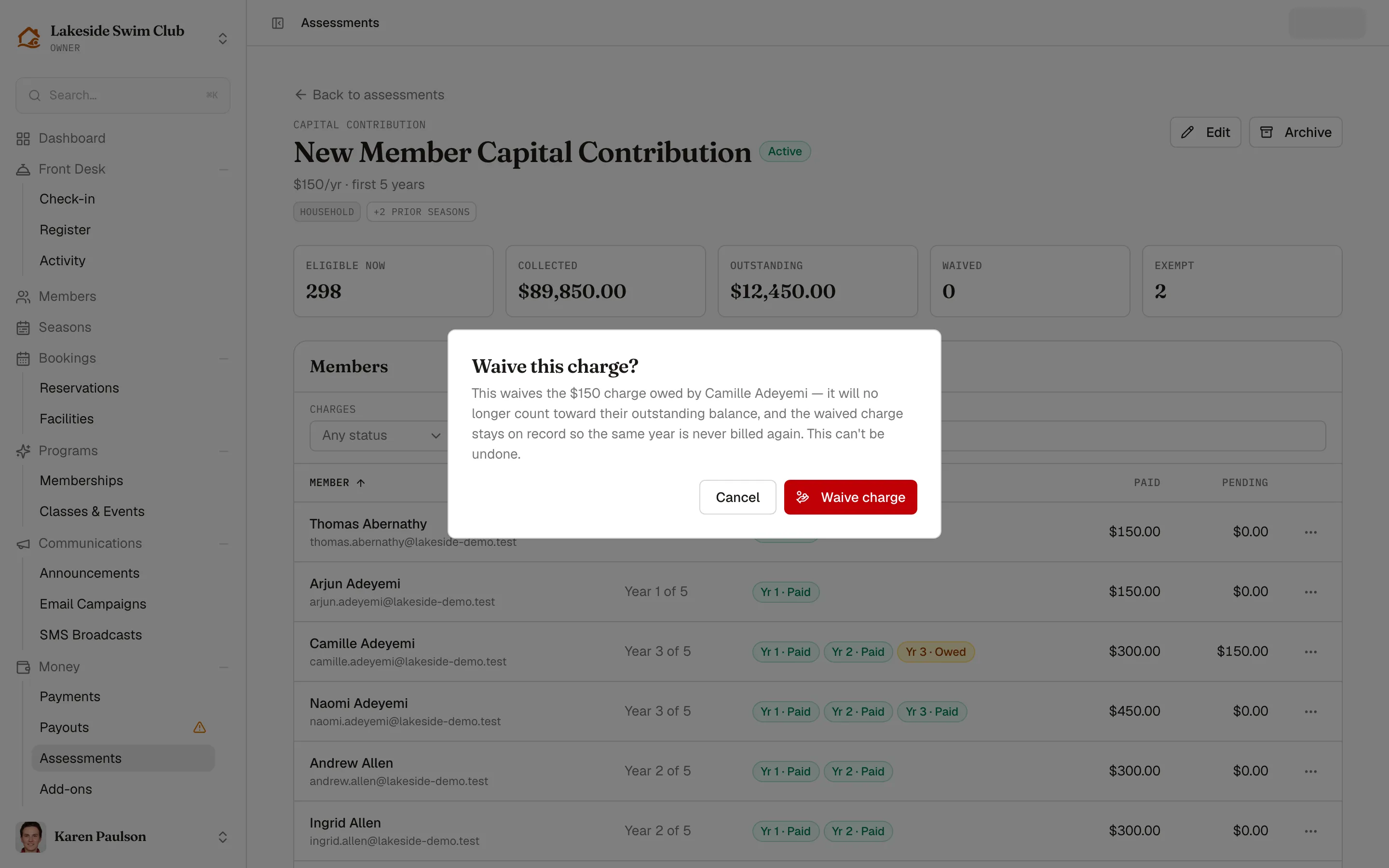Open the Register page
Screen dimensions: 1389x868
click(x=65, y=230)
